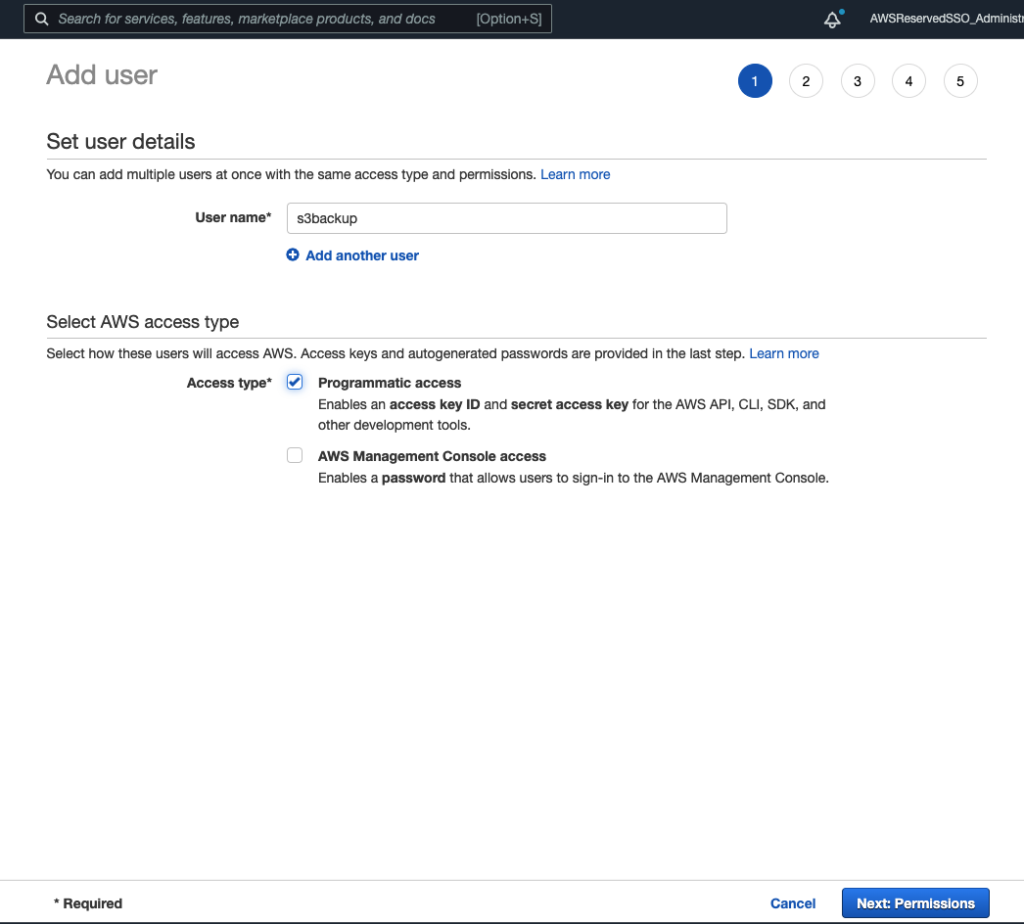The image size is (1024, 924).
Task: Focus the User name field containing s3backup
Action: [x=507, y=218]
